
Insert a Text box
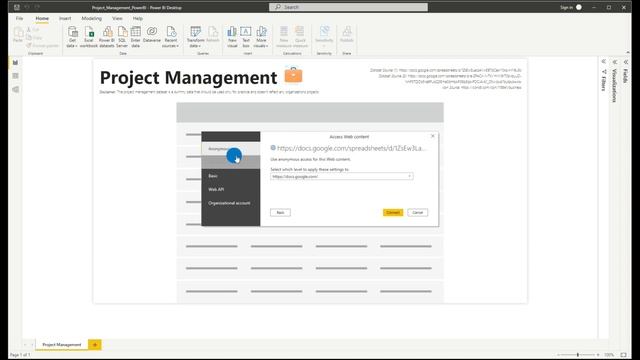point(246,37)
